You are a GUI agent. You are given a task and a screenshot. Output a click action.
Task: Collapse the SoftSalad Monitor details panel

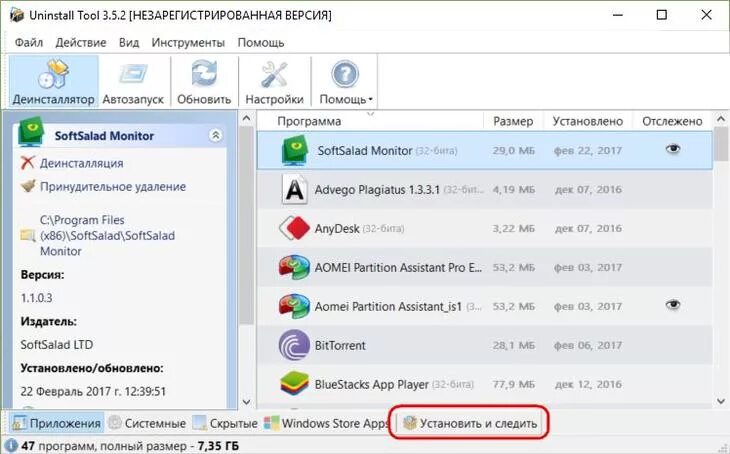[x=216, y=136]
